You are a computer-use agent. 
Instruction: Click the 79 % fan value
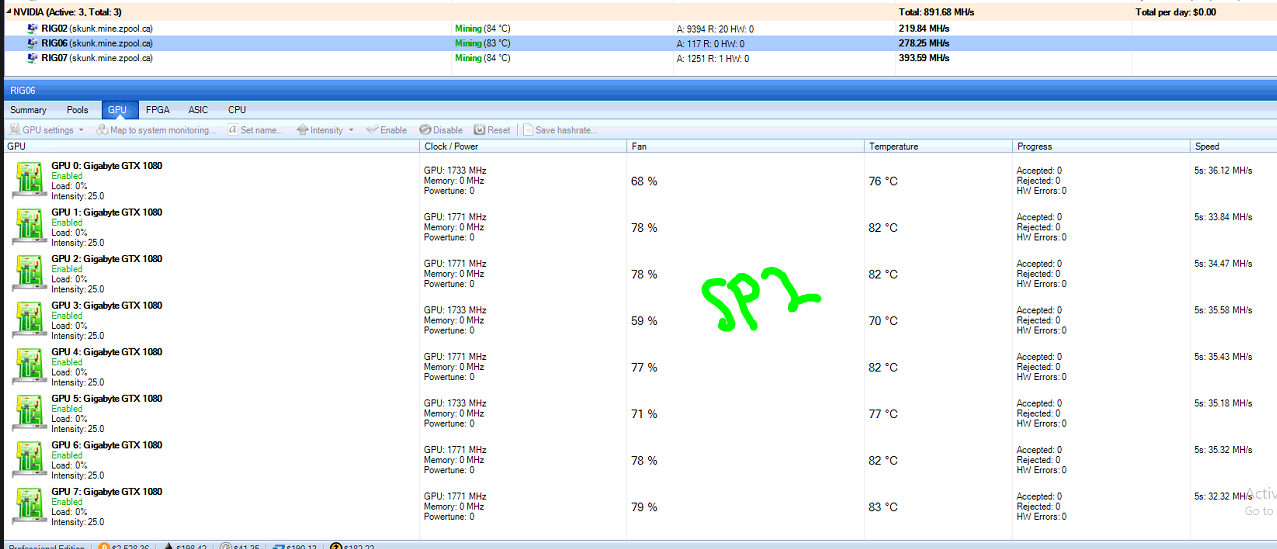(644, 507)
